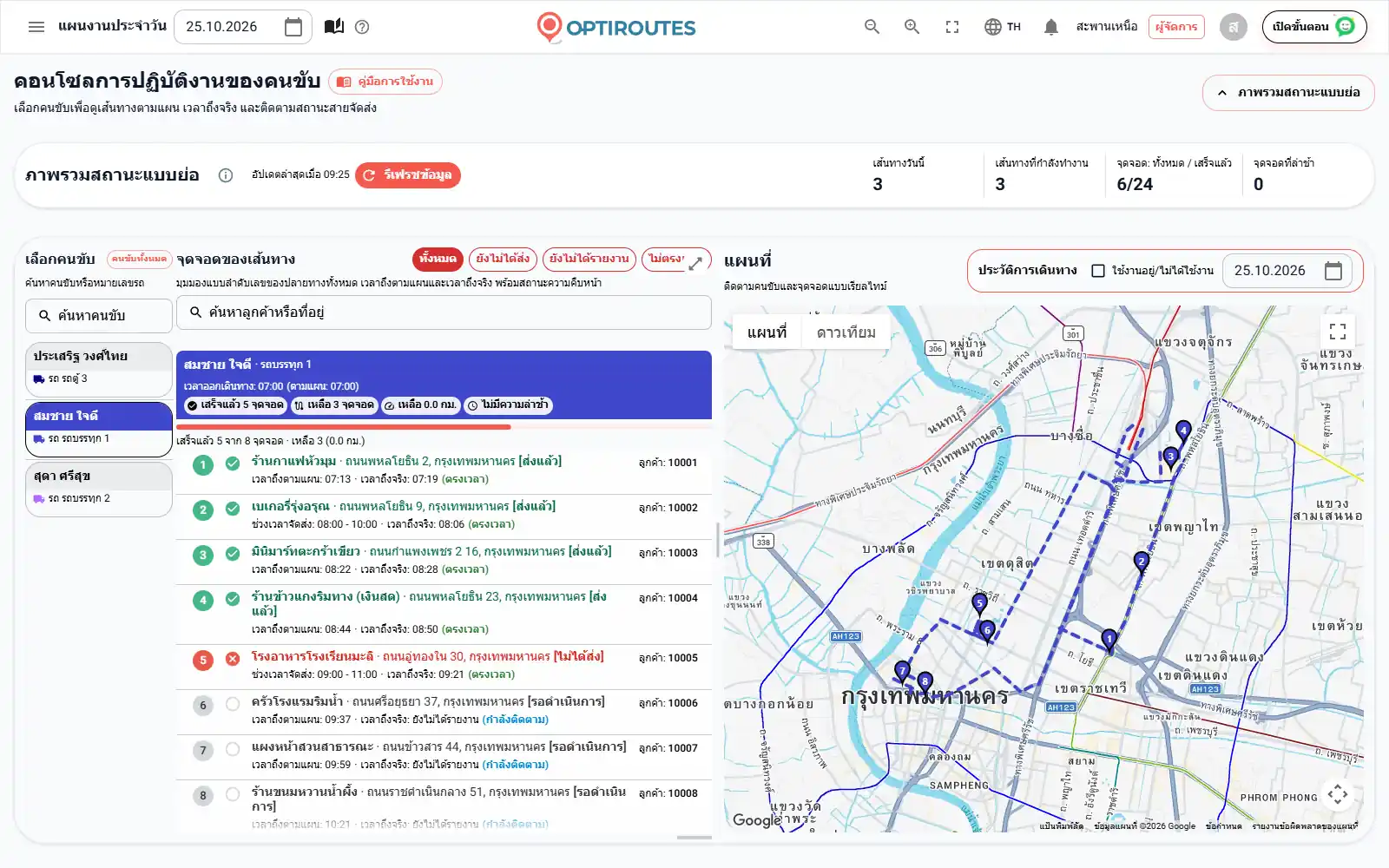This screenshot has height=868, width=1389.
Task: Select driver สุดา ศรีสุข
Action: 99,489
